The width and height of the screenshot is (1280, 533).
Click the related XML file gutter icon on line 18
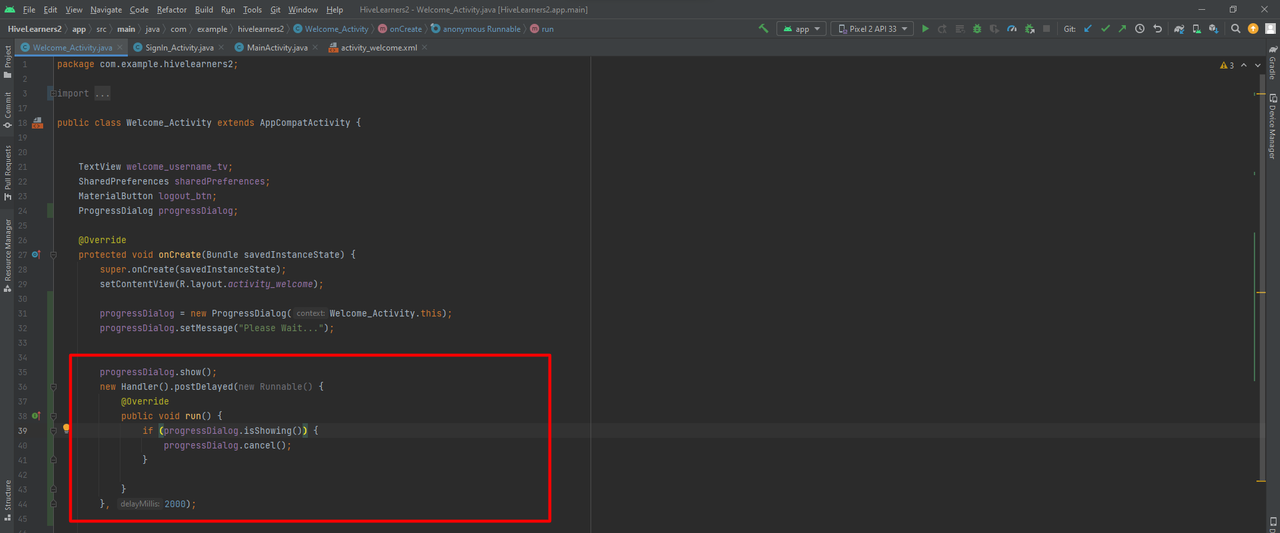pyautogui.click(x=37, y=123)
